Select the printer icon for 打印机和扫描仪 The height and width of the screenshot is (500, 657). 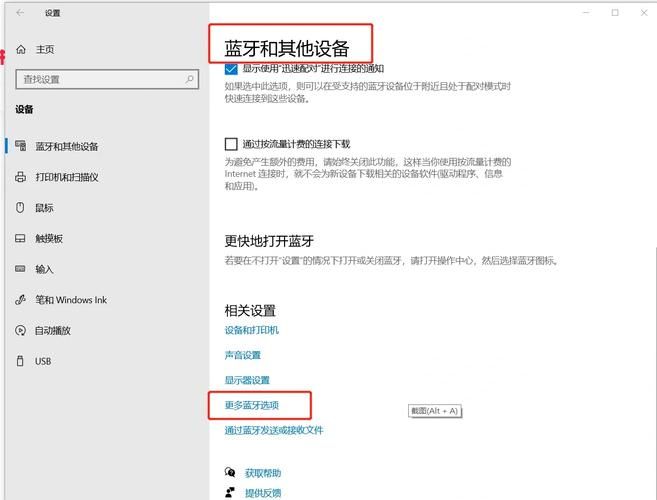pyautogui.click(x=20, y=177)
